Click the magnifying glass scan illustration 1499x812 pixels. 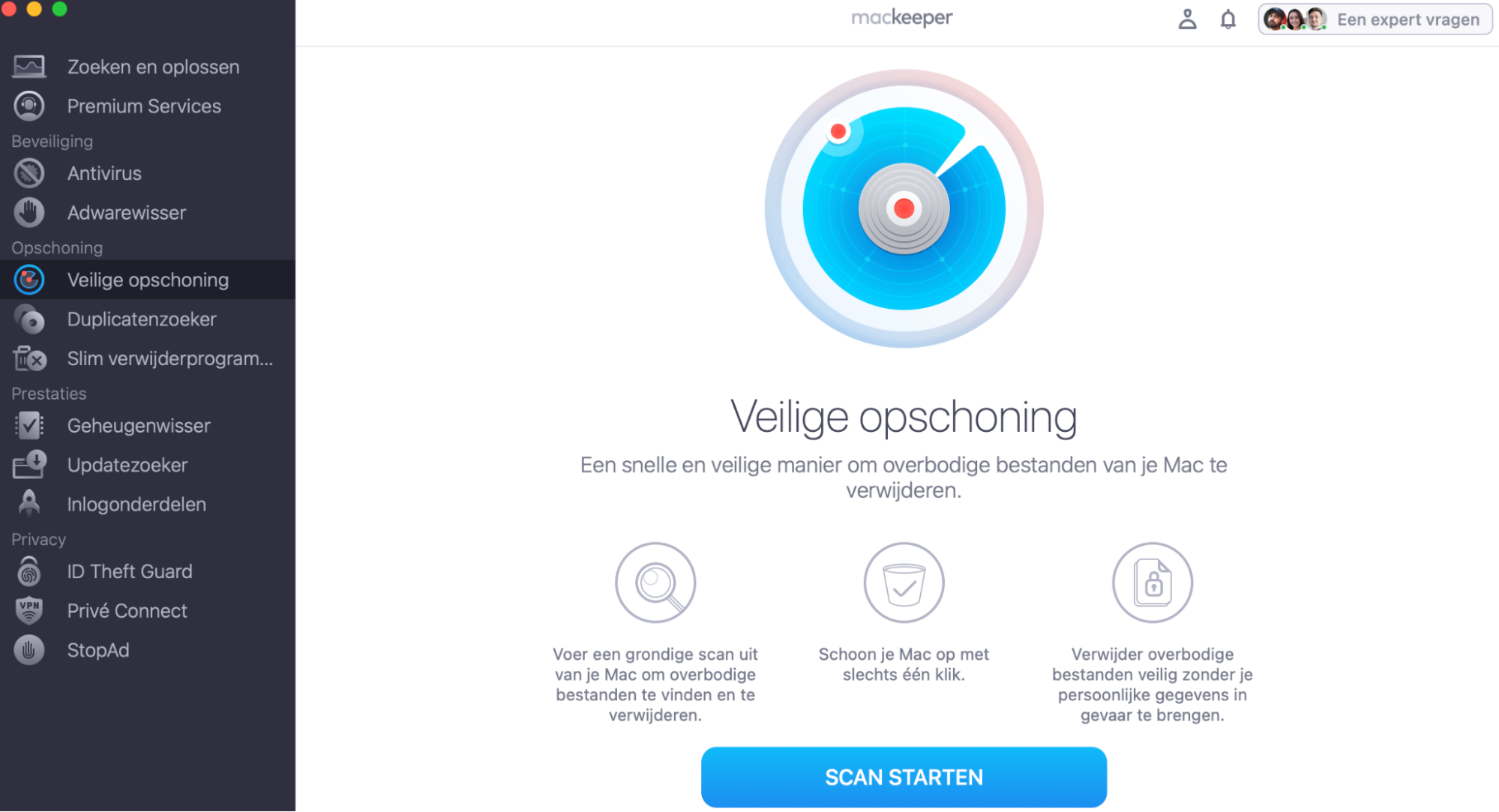pyautogui.click(x=655, y=583)
